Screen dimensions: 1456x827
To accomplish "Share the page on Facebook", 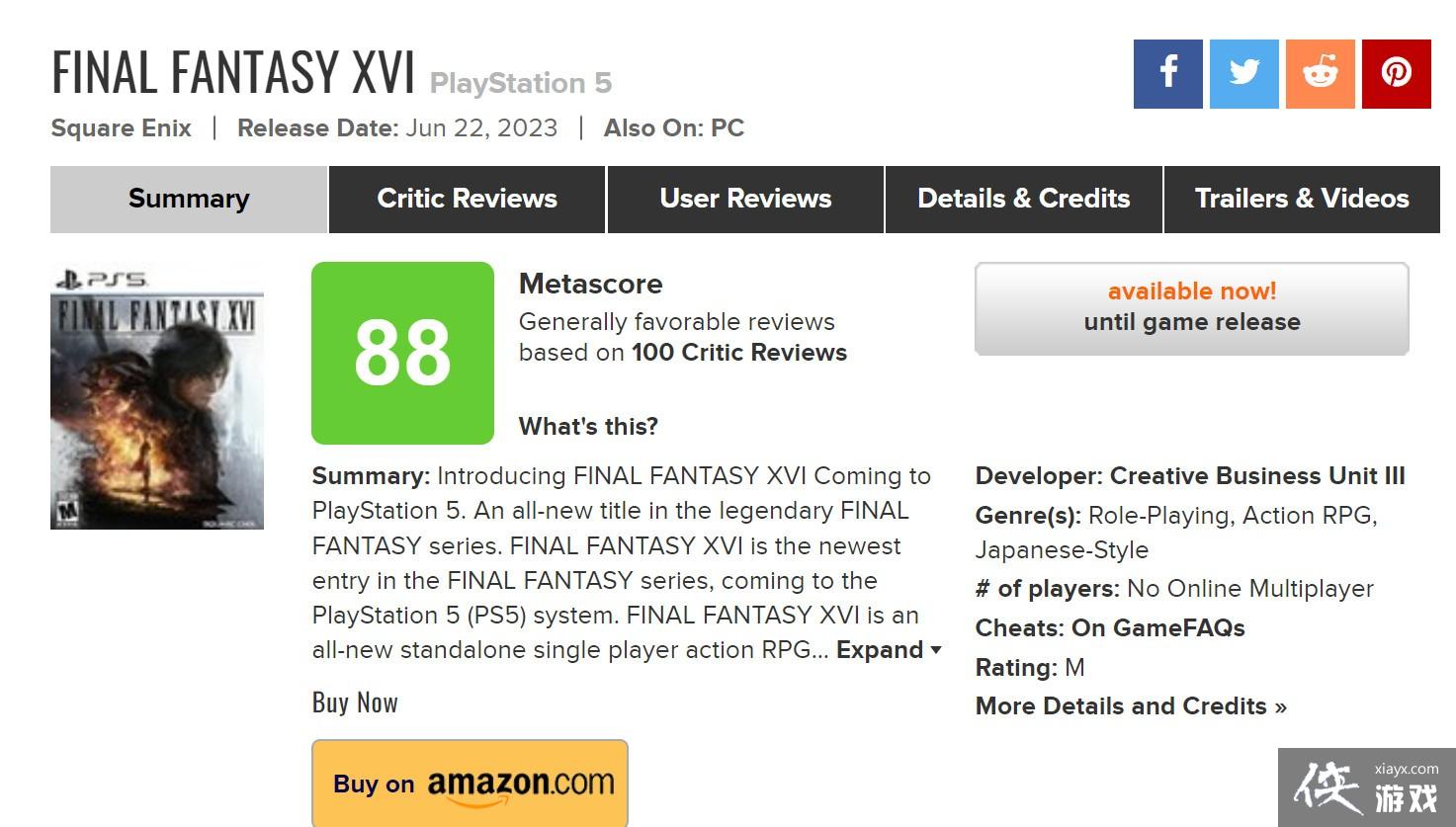I will pos(1167,74).
